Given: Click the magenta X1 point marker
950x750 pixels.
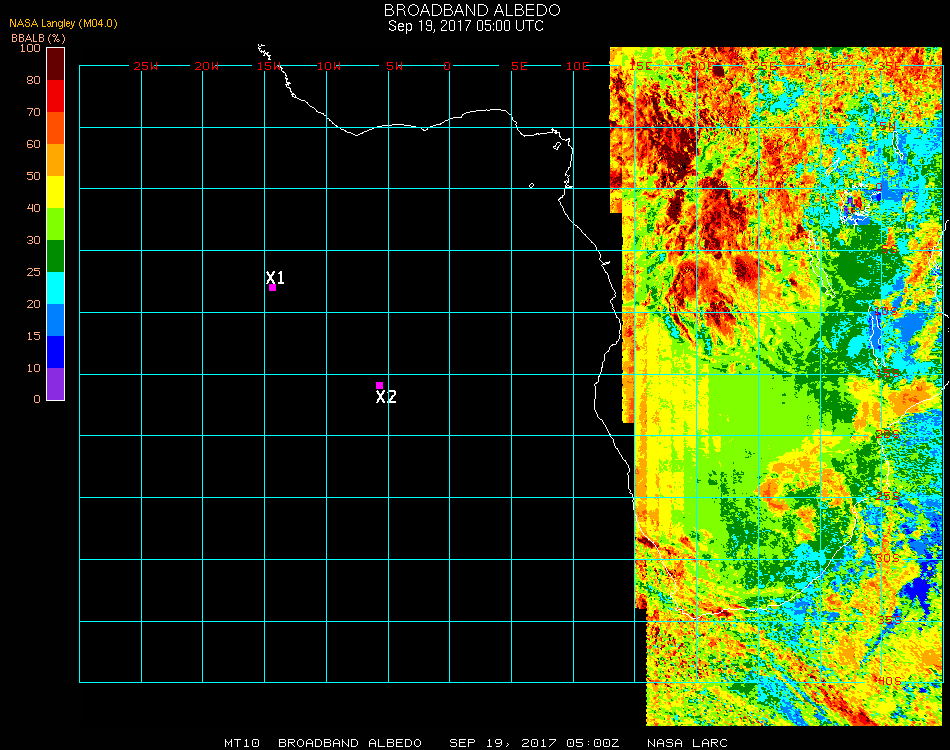Looking at the screenshot, I should (272, 287).
